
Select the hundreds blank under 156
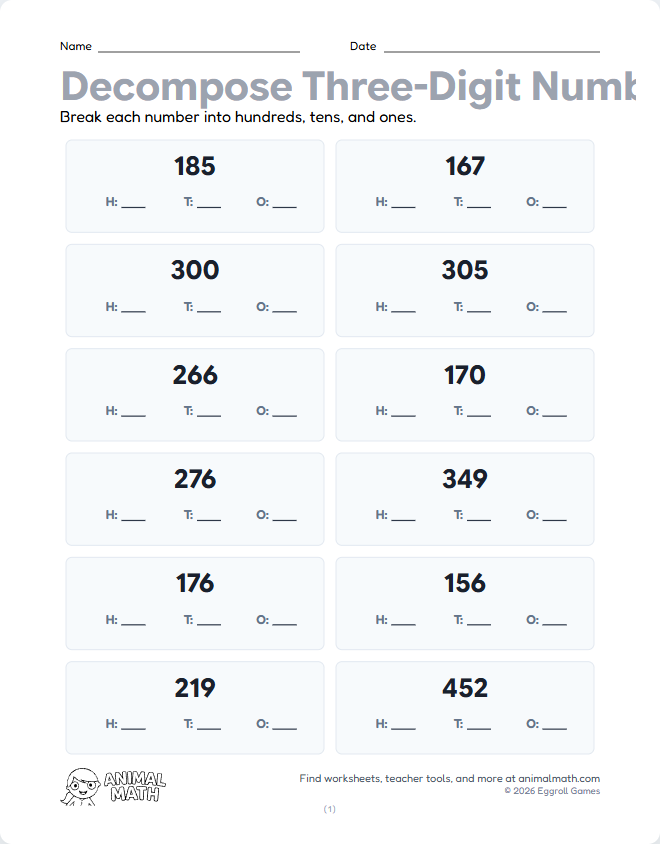click(x=403, y=621)
